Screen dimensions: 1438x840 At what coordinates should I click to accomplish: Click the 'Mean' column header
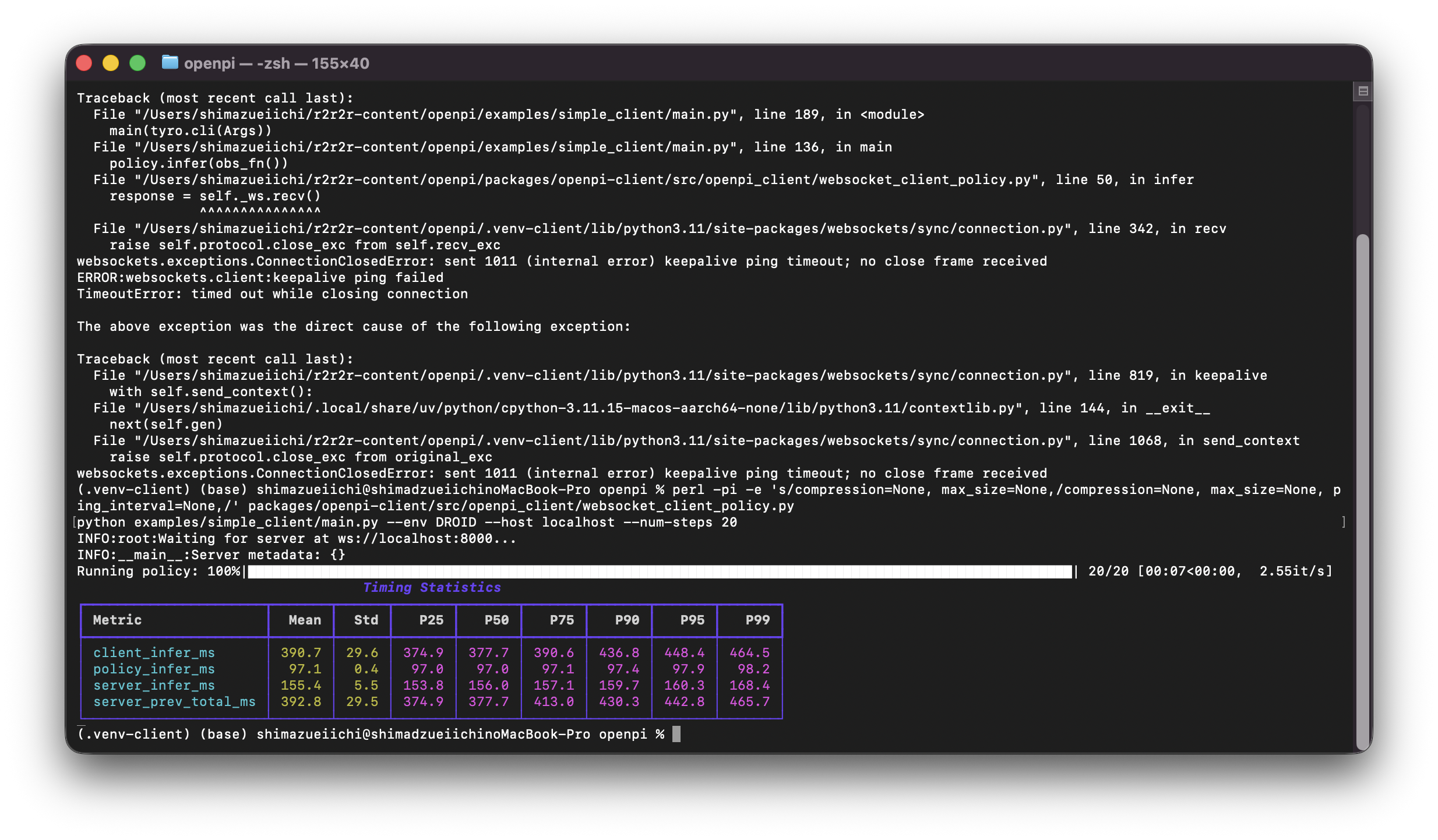pos(305,620)
